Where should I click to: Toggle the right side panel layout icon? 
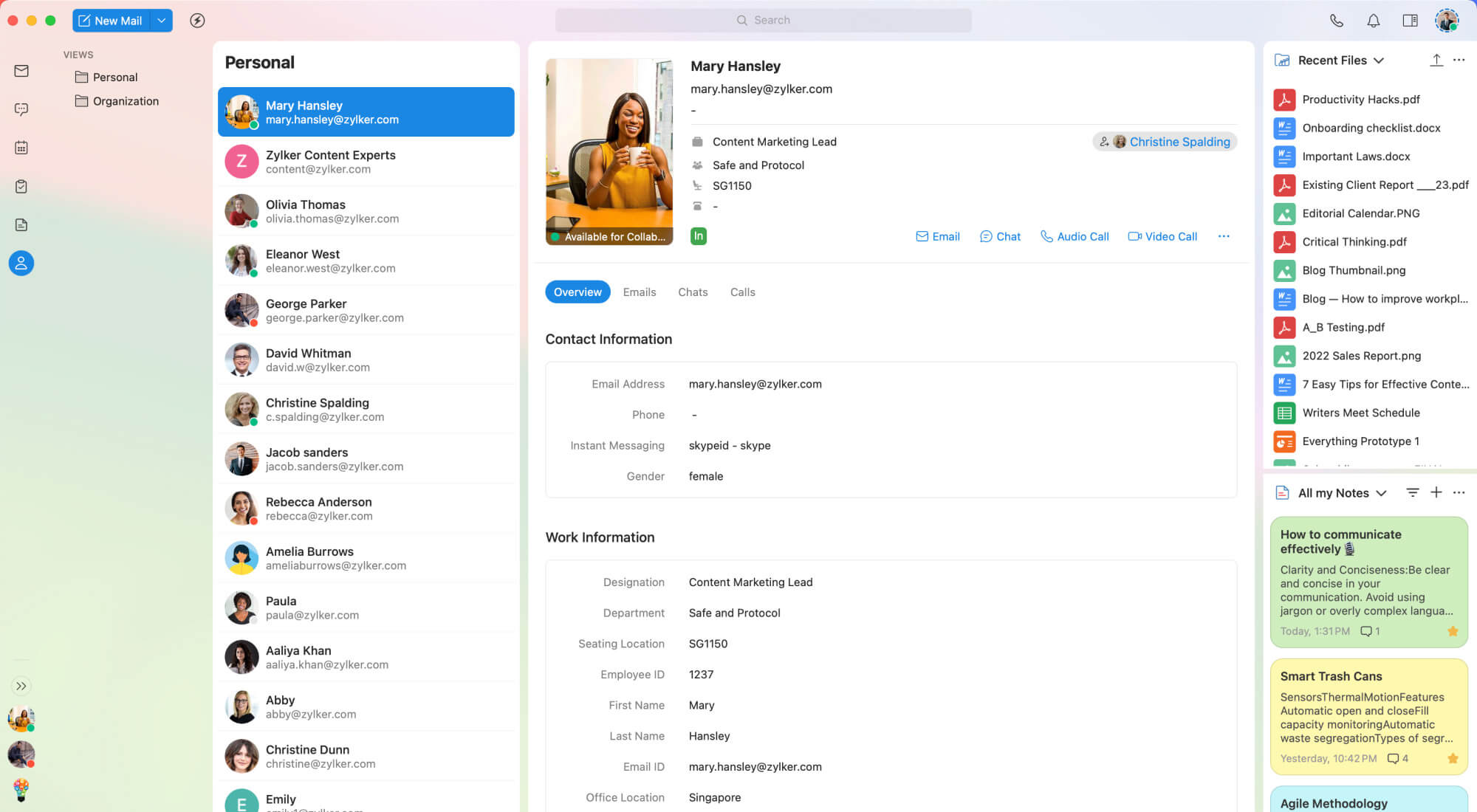tap(1410, 21)
